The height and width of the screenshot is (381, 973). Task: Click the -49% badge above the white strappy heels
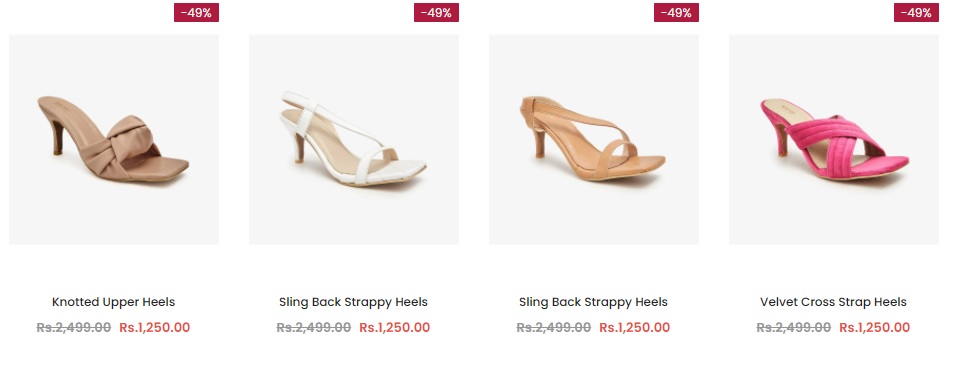click(436, 12)
